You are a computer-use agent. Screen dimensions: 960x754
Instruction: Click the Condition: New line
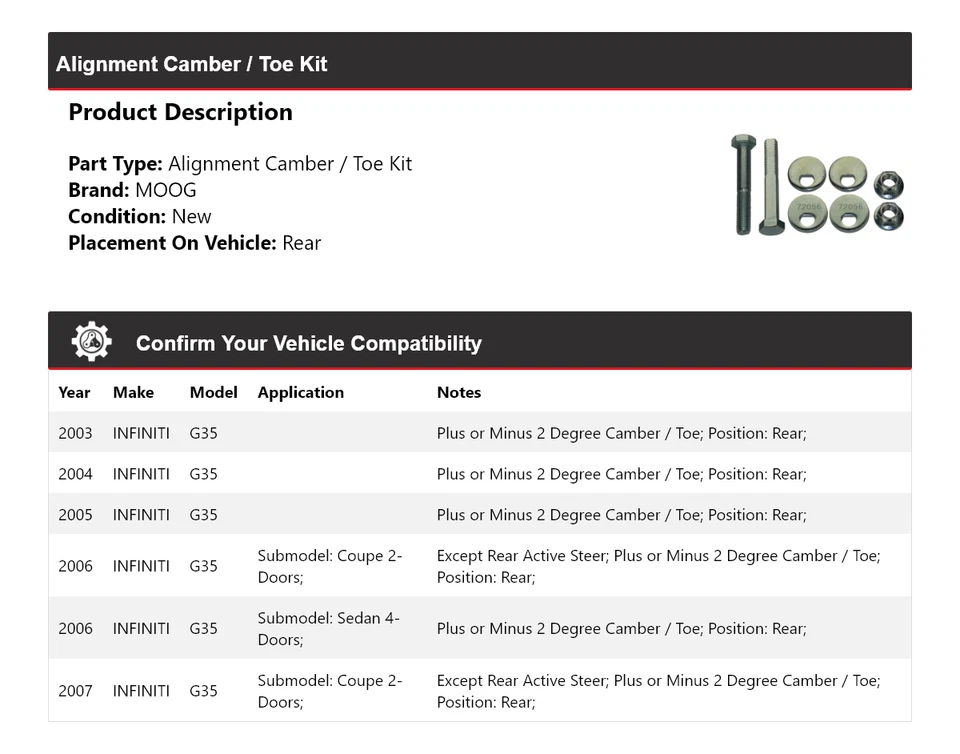140,216
